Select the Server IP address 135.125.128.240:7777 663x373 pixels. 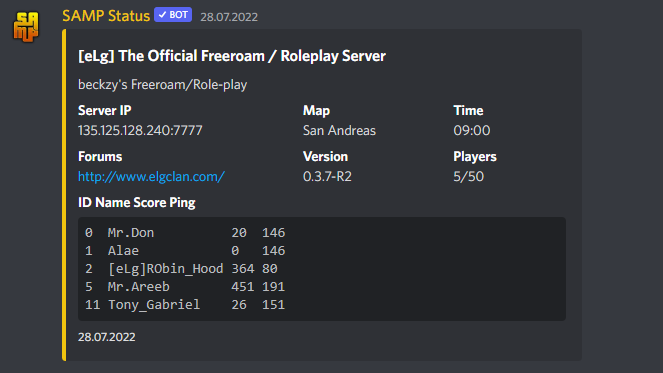coord(140,130)
